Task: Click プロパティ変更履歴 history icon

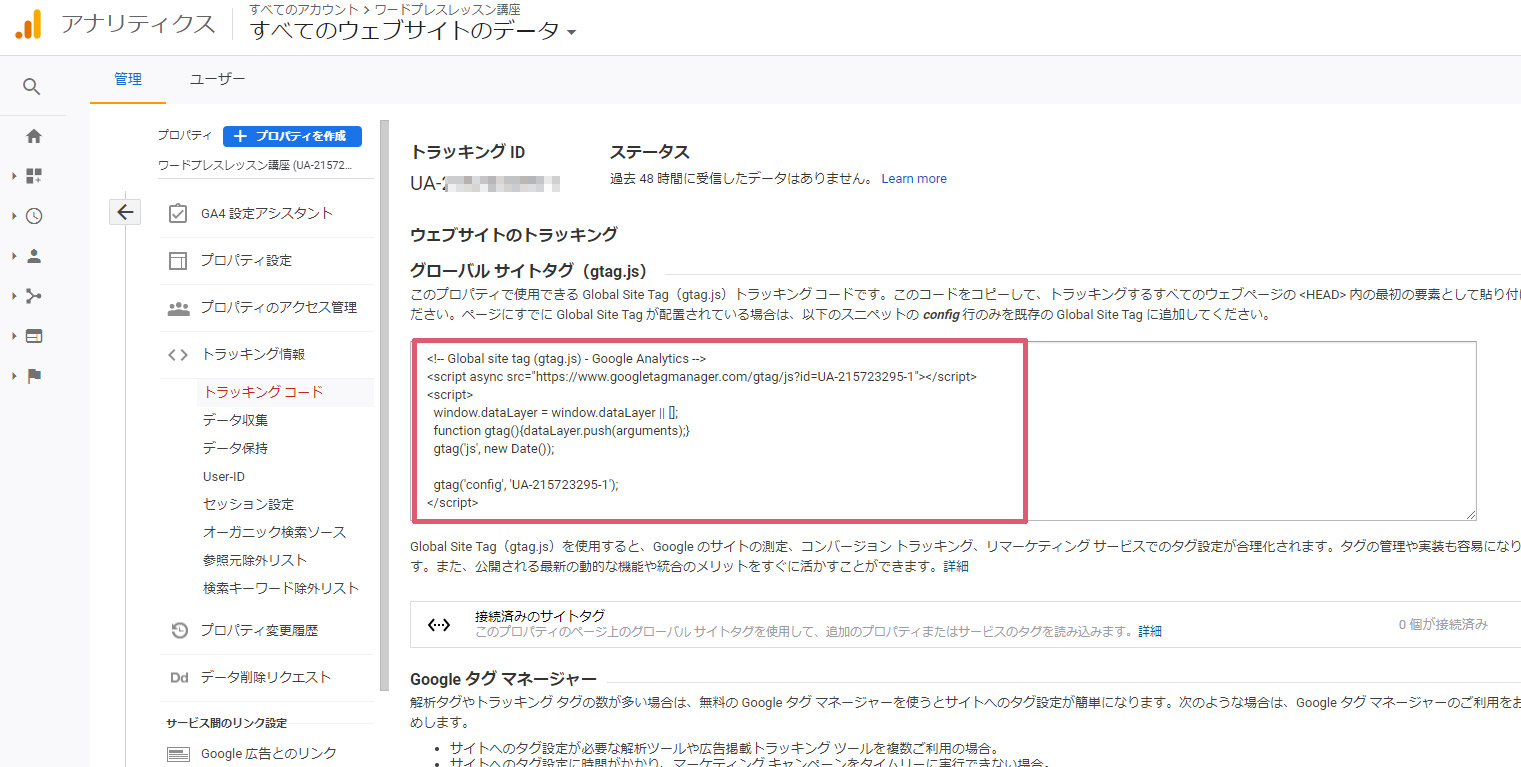Action: pyautogui.click(x=180, y=631)
